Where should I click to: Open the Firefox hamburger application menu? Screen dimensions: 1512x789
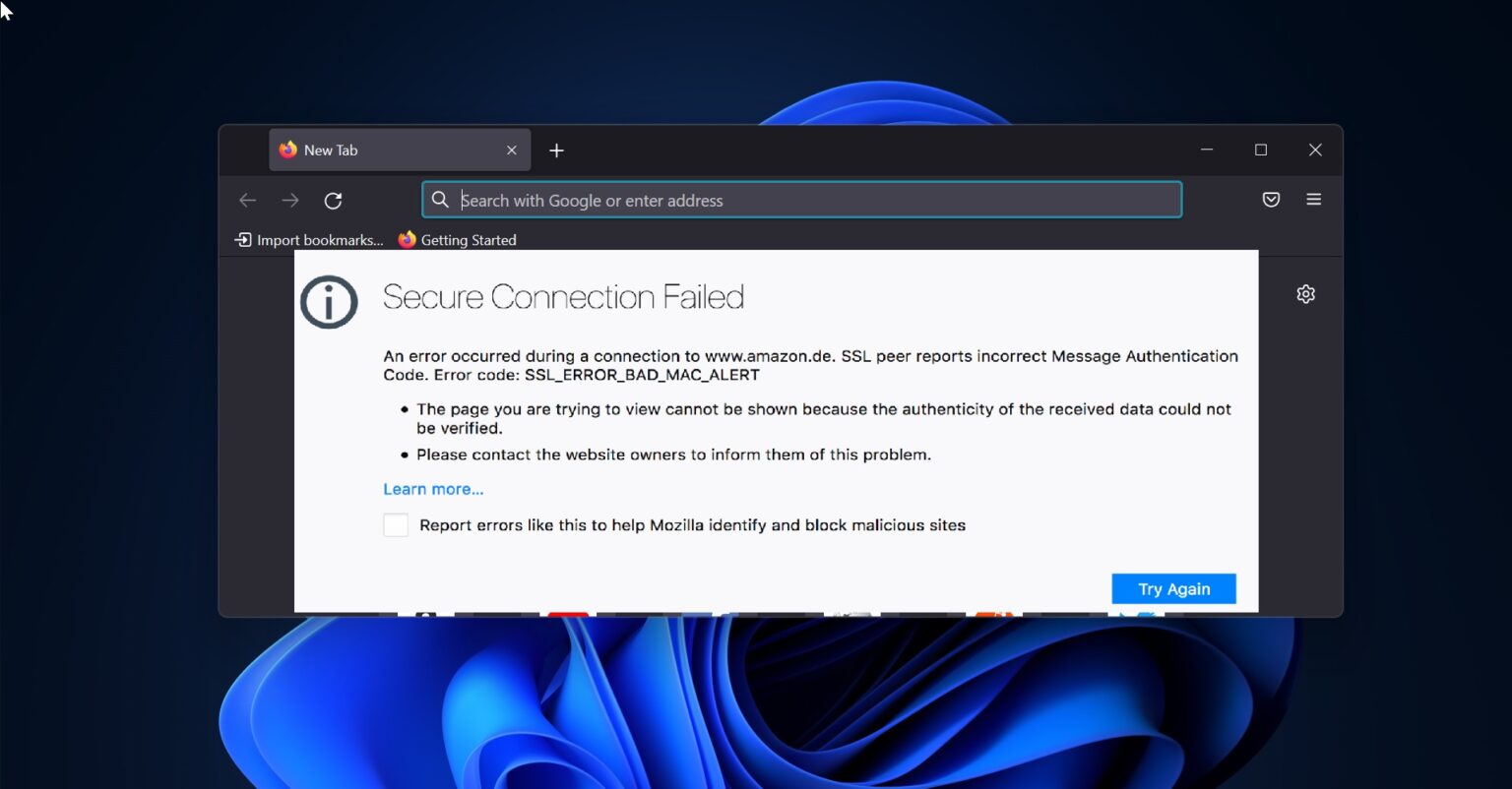[x=1313, y=200]
